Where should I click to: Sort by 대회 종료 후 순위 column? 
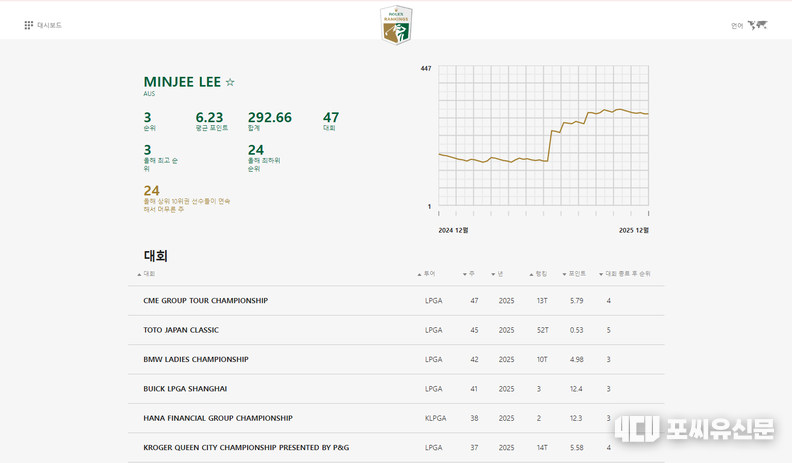click(627, 273)
